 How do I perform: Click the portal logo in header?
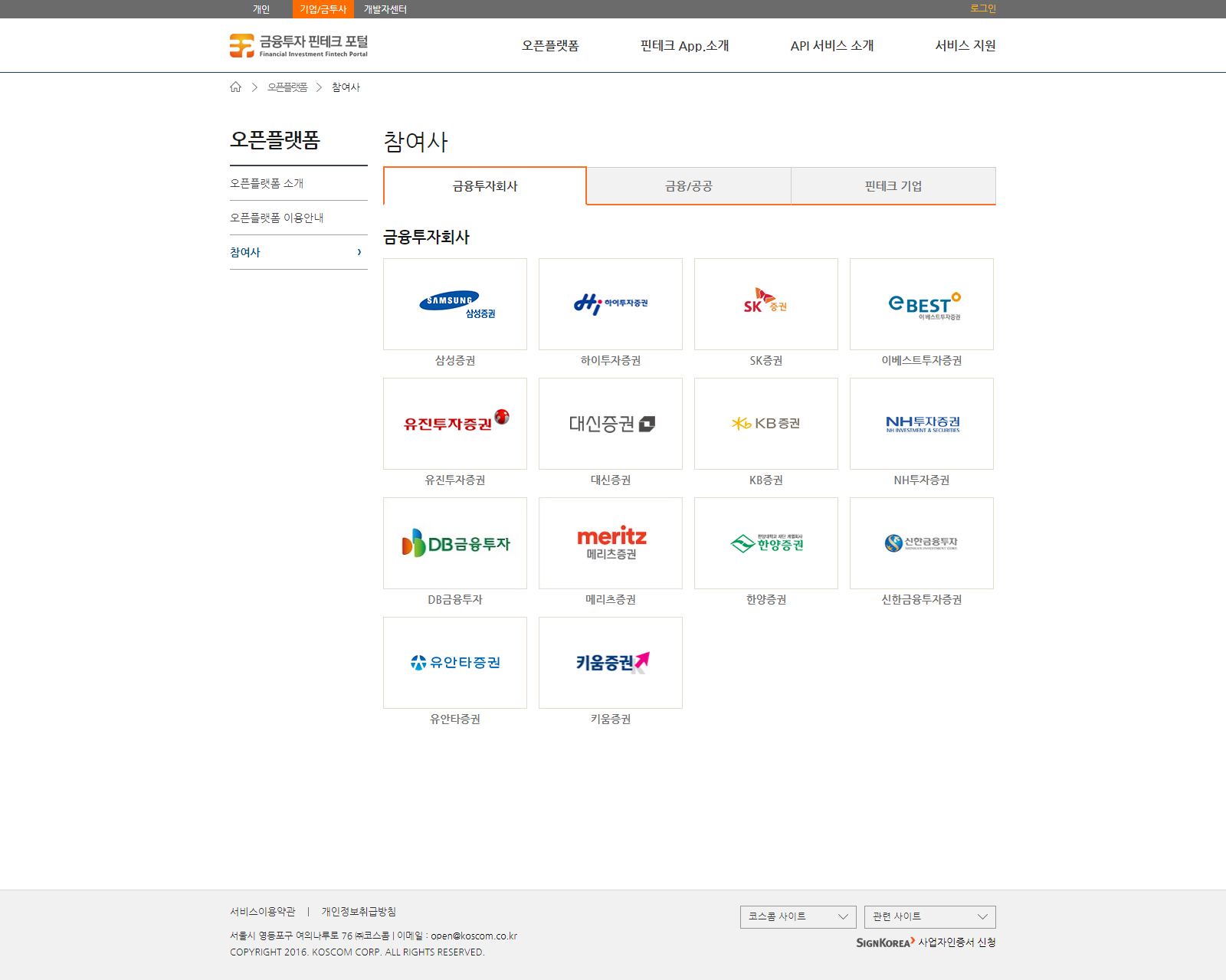299,46
